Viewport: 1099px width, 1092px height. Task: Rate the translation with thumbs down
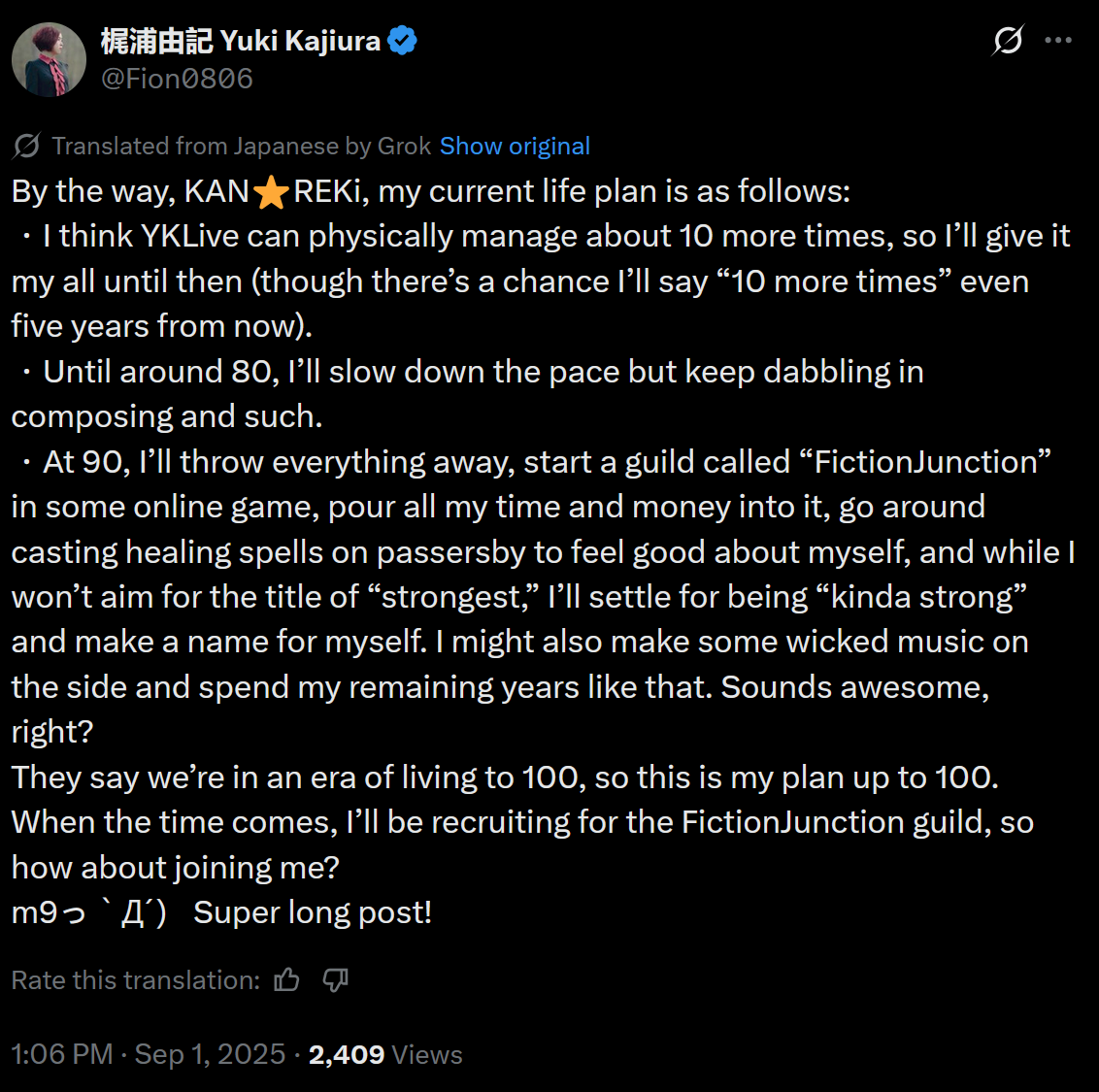[335, 980]
